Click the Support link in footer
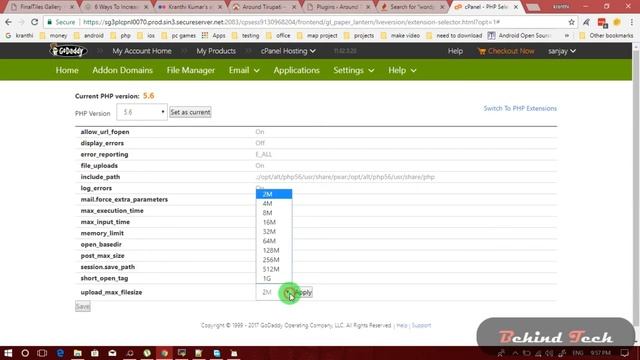The width and height of the screenshot is (640, 360). [x=421, y=325]
